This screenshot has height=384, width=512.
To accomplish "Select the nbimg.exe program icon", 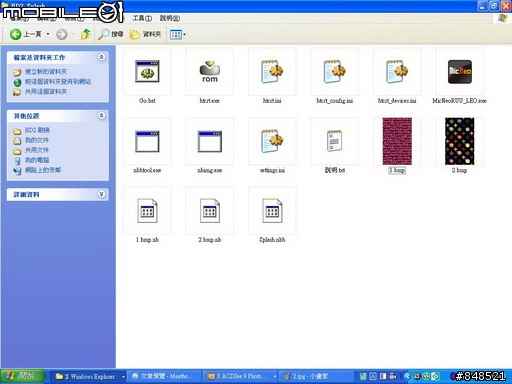I will (209, 141).
